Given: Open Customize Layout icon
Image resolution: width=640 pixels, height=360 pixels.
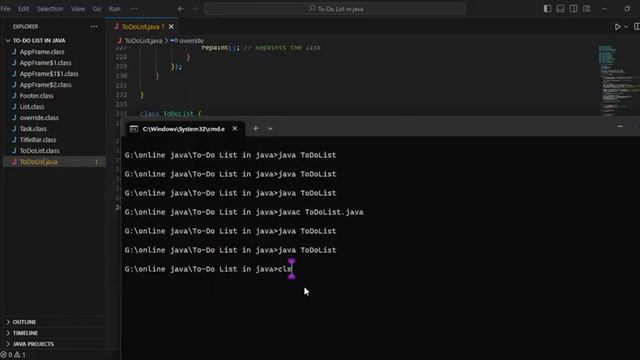Looking at the screenshot, I should pyautogui.click(x=587, y=9).
